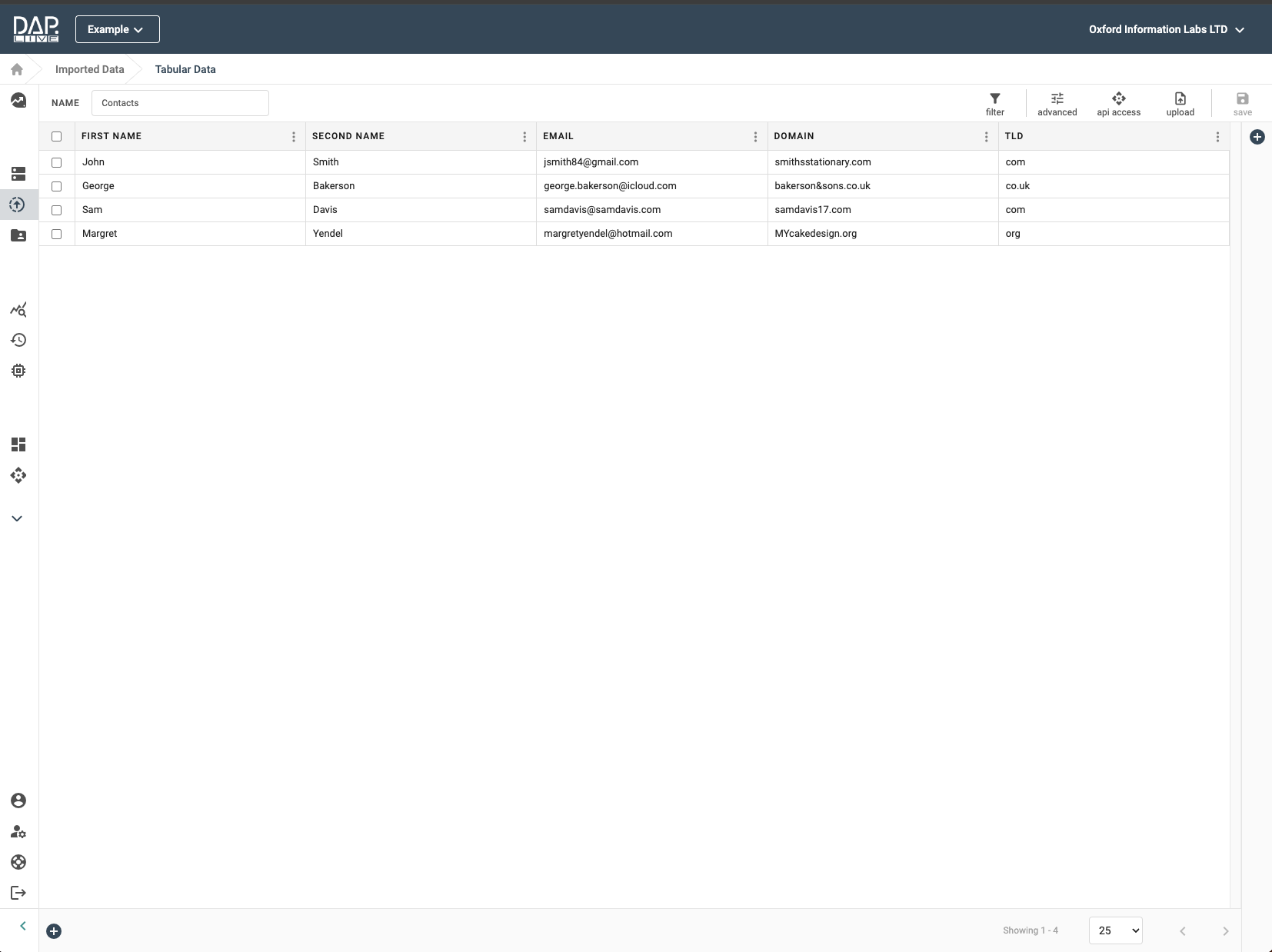The image size is (1272, 952).
Task: Open api access in the toolbar
Action: 1118,99
